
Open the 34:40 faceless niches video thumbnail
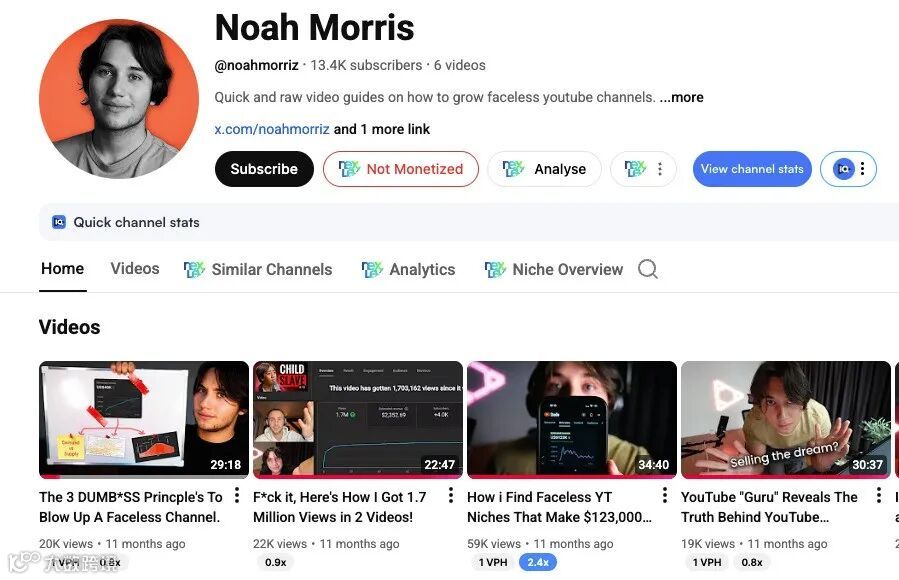572,420
